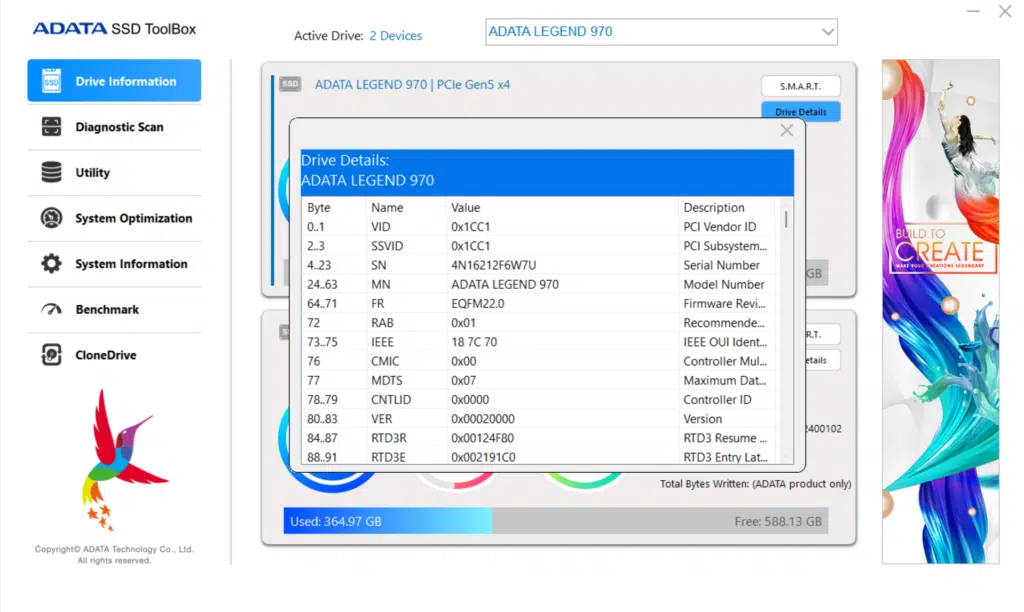Click the ADATA hummingbird logo

[125, 460]
